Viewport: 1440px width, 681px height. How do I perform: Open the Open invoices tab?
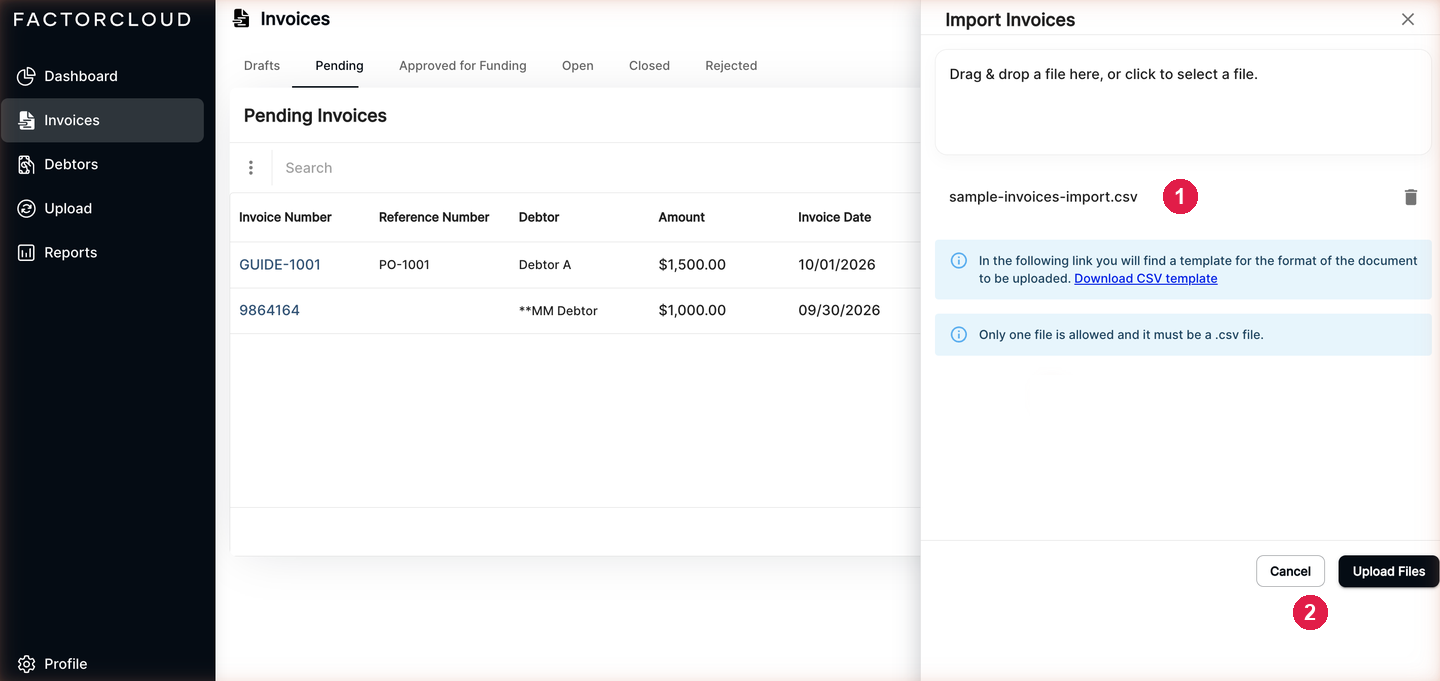click(577, 66)
